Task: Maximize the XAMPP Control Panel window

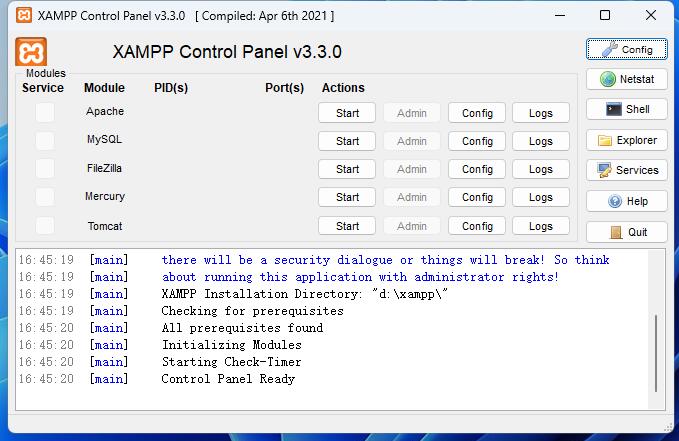Action: [605, 15]
